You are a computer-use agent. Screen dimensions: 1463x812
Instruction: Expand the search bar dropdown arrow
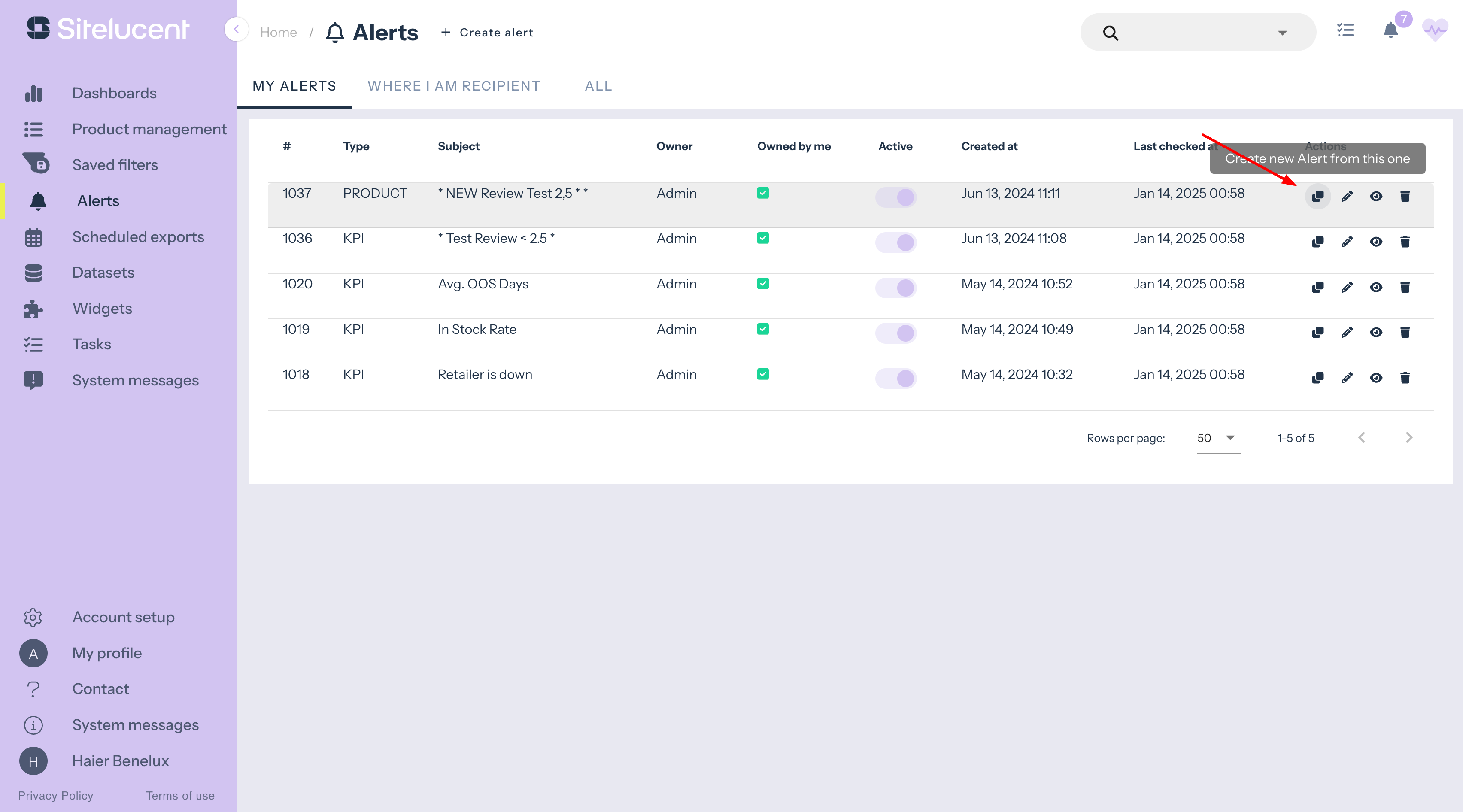(1282, 33)
